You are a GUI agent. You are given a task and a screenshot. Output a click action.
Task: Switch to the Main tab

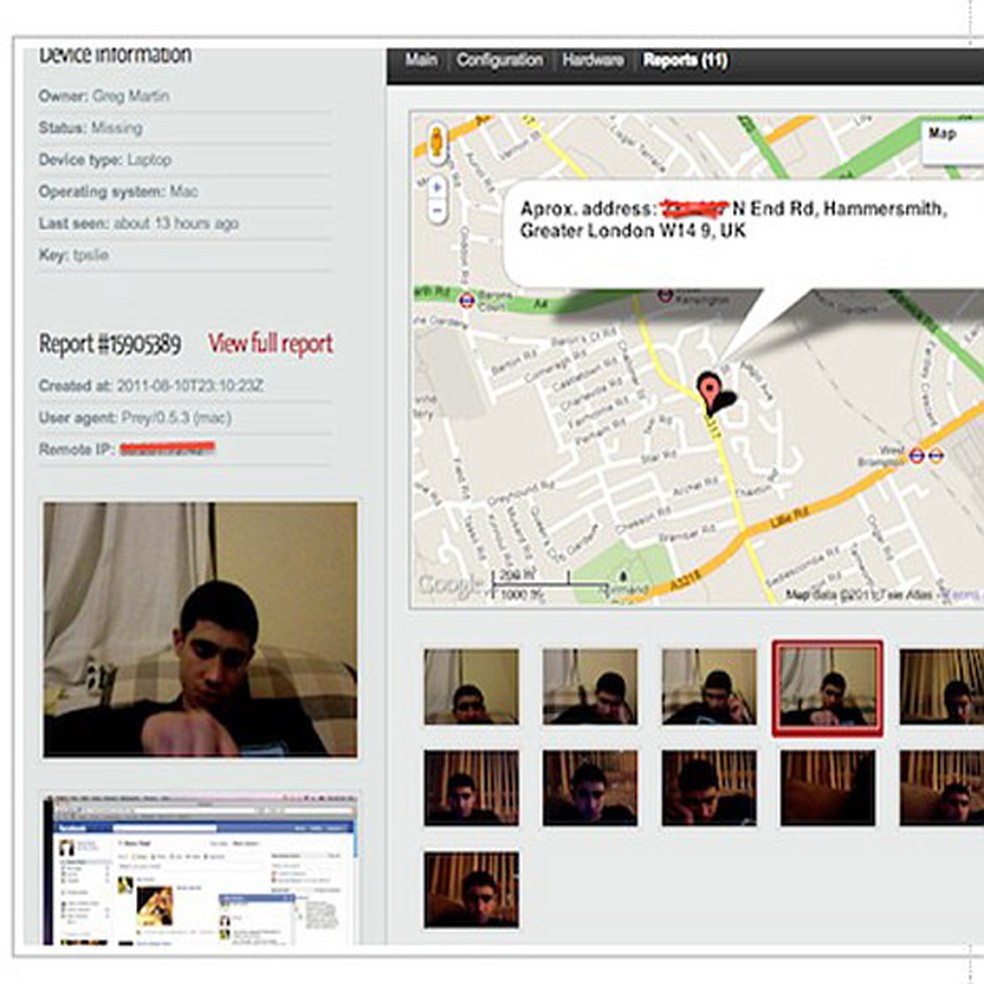(x=420, y=61)
